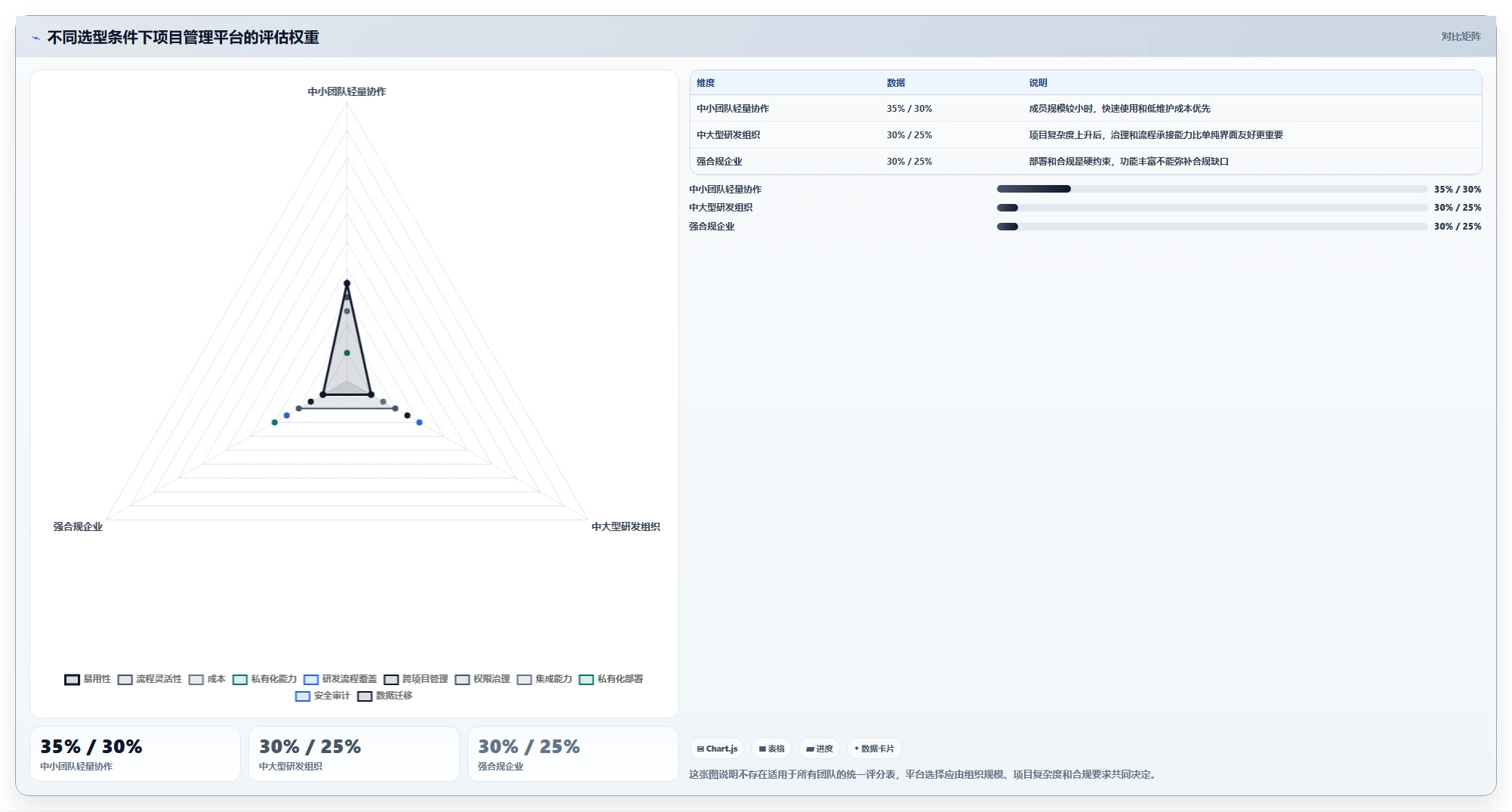Screen dimensions: 1512x812
Task: Toggle the 流程灵活性 legend series
Action: tap(150, 679)
